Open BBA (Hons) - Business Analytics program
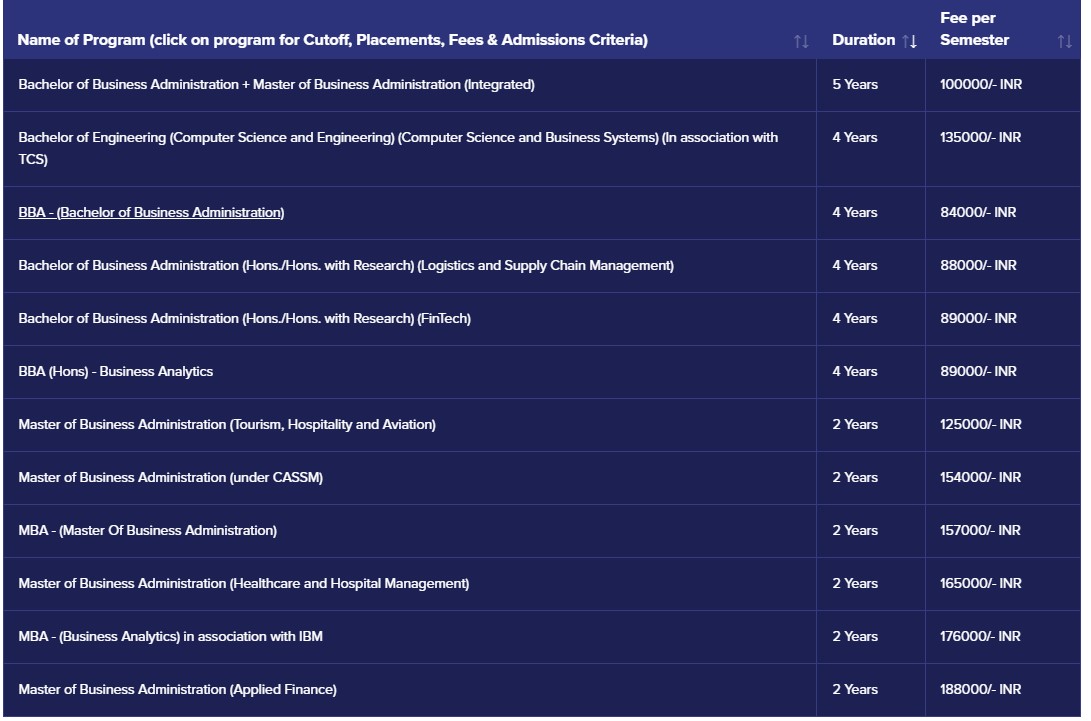 pos(115,372)
